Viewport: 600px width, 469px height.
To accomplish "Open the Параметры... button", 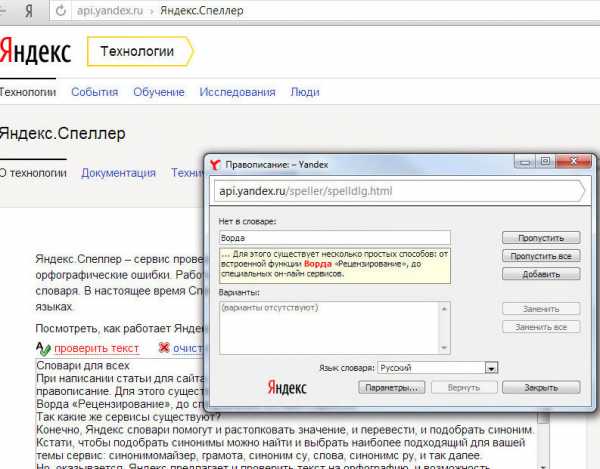I will (x=391, y=388).
